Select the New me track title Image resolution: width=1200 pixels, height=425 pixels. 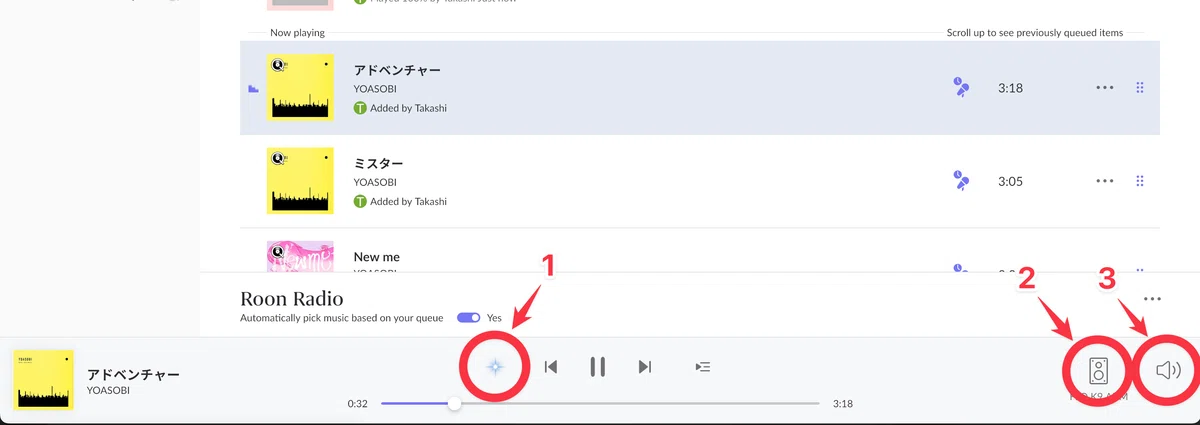coord(377,257)
